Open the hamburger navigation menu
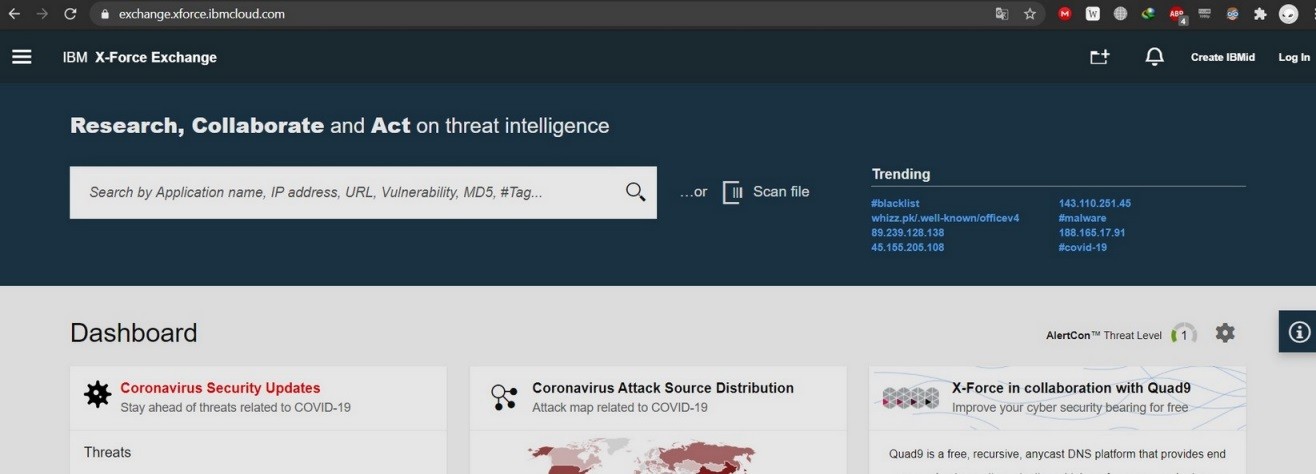1316x474 pixels. [22, 57]
